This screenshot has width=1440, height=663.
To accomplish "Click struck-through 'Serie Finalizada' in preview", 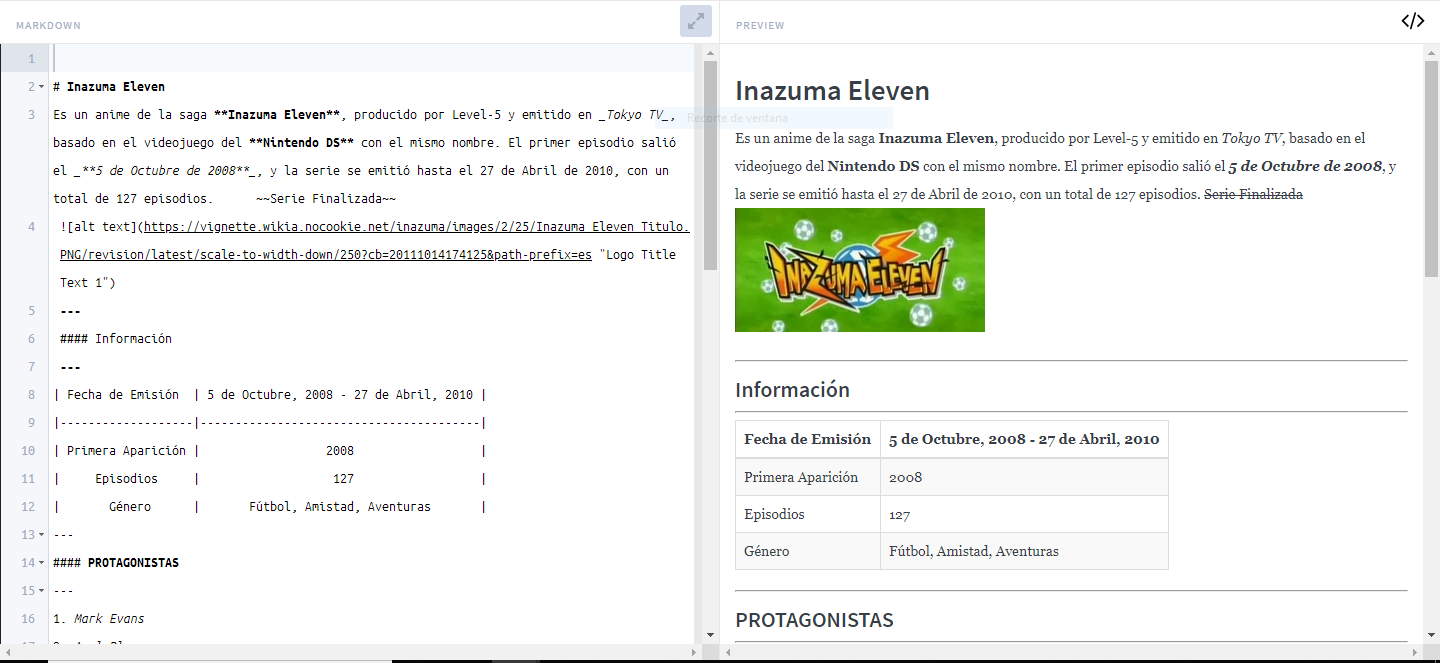I will (x=1253, y=194).
